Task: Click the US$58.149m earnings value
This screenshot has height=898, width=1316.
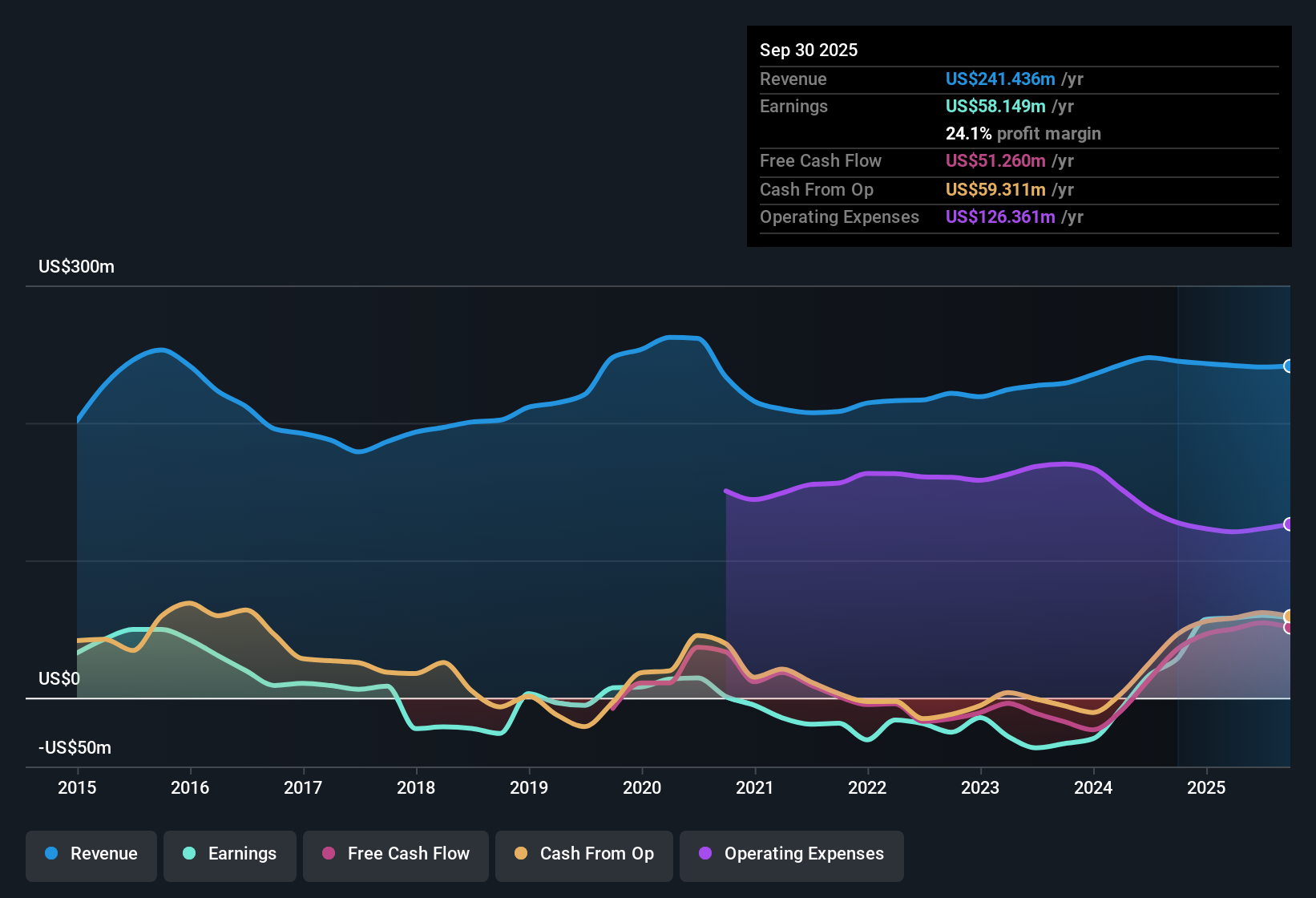Action: 995,106
